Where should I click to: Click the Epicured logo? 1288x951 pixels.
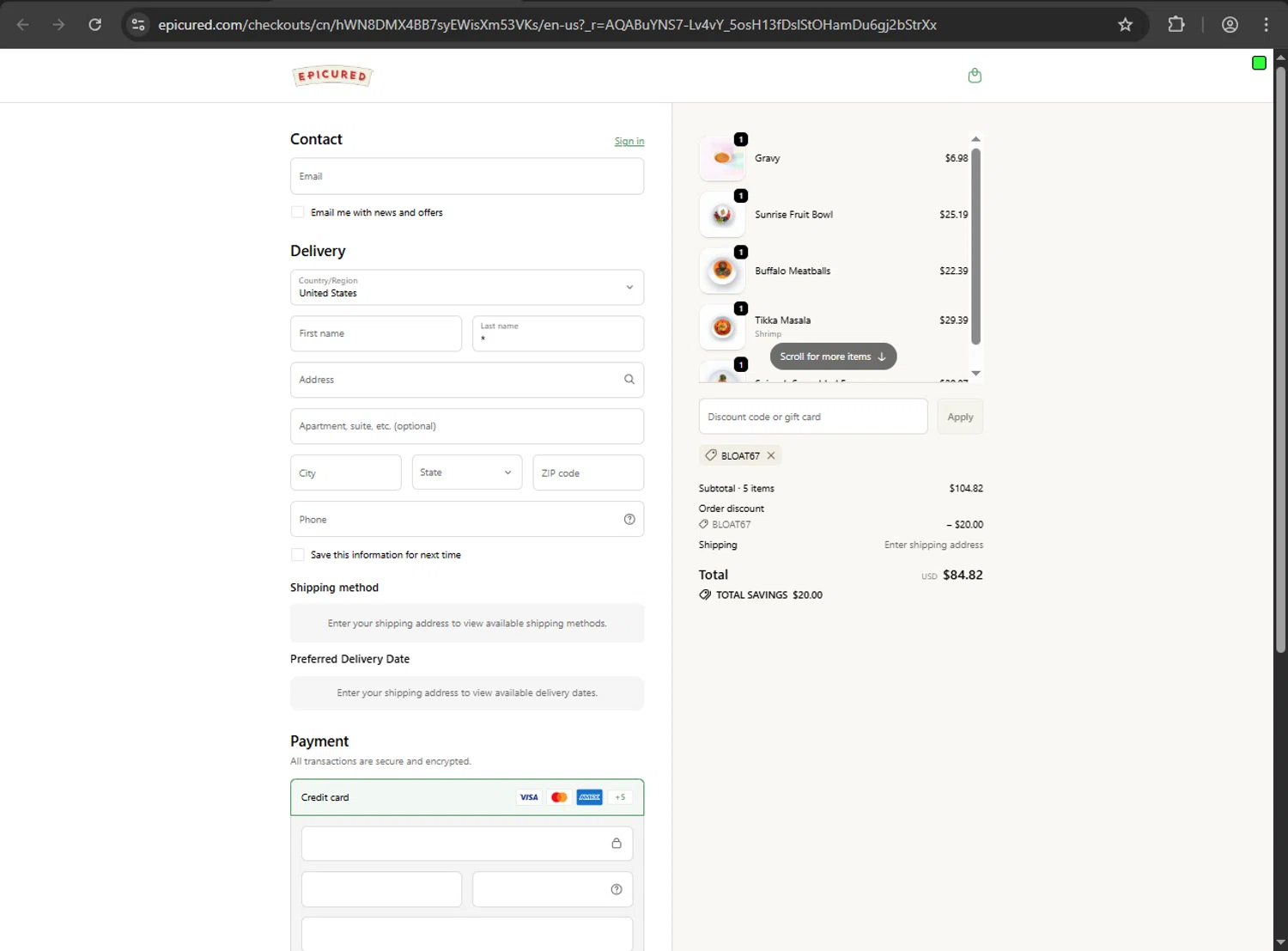click(332, 76)
